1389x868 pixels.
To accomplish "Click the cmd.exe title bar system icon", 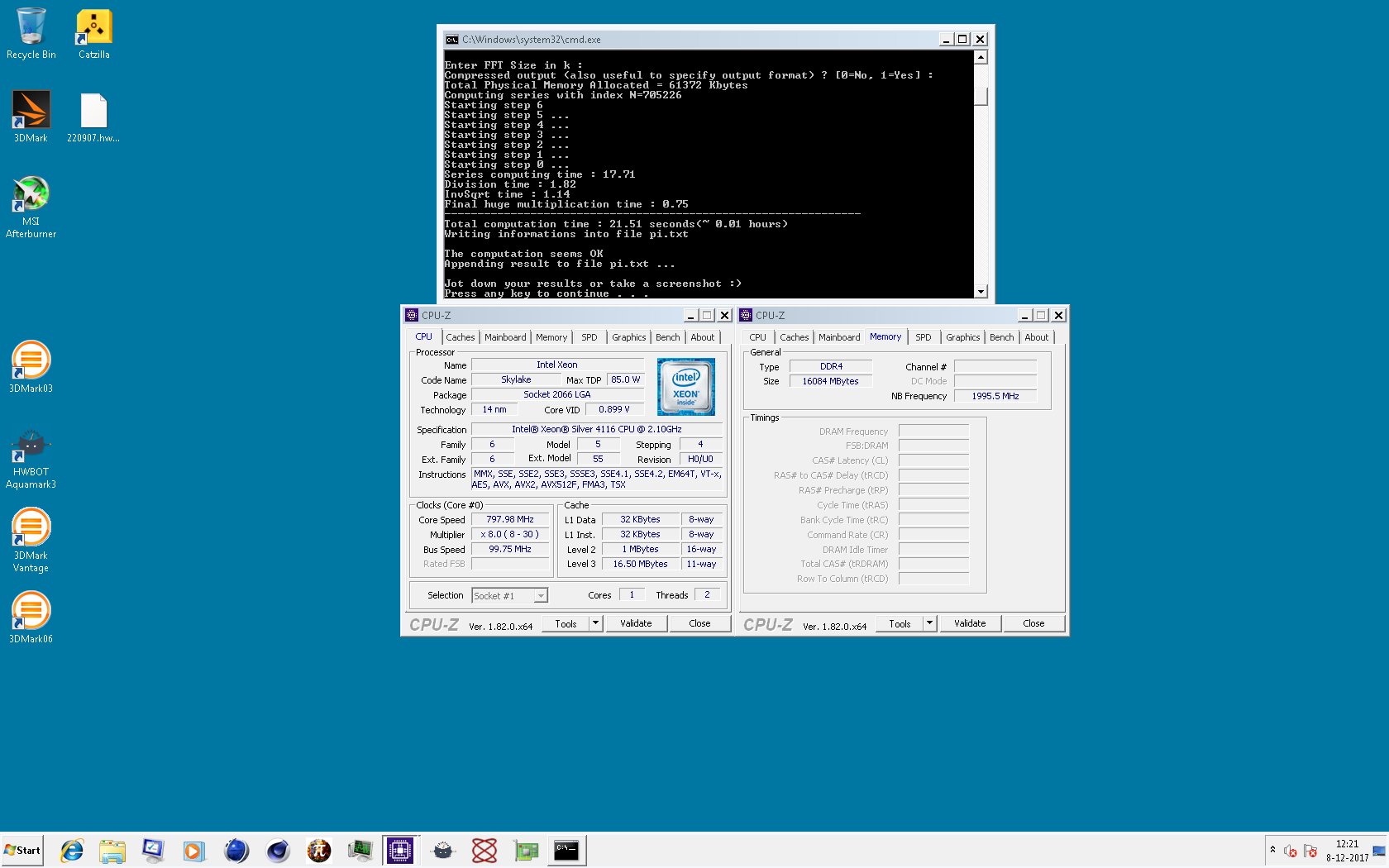I will tap(451, 39).
